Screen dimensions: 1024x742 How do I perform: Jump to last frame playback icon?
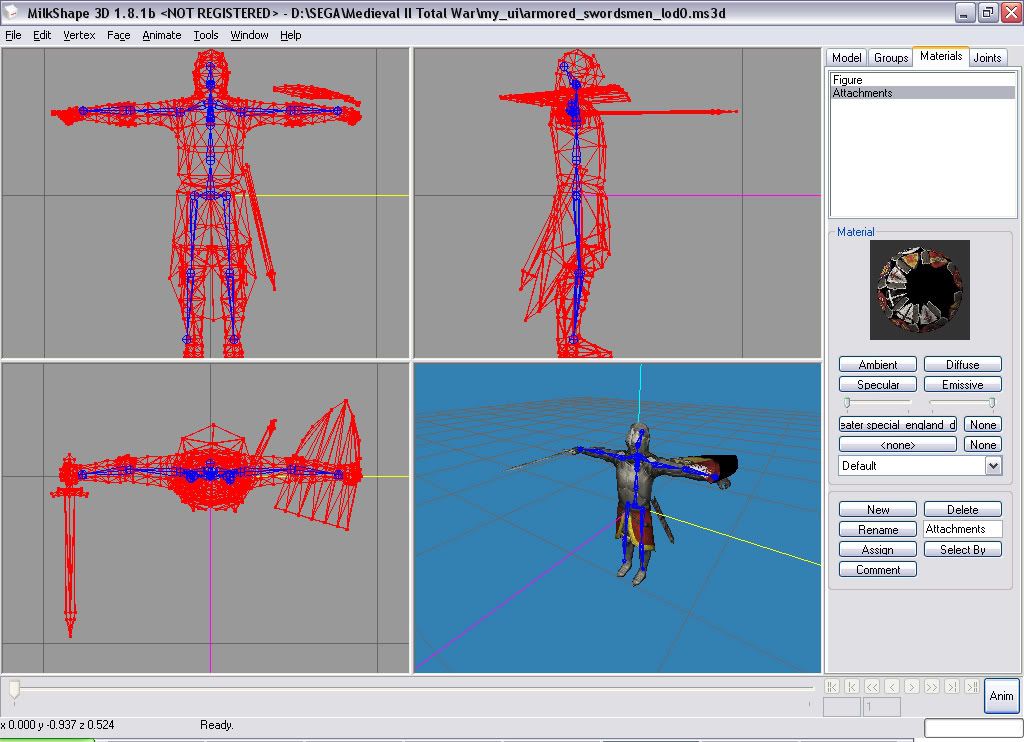coord(972,686)
